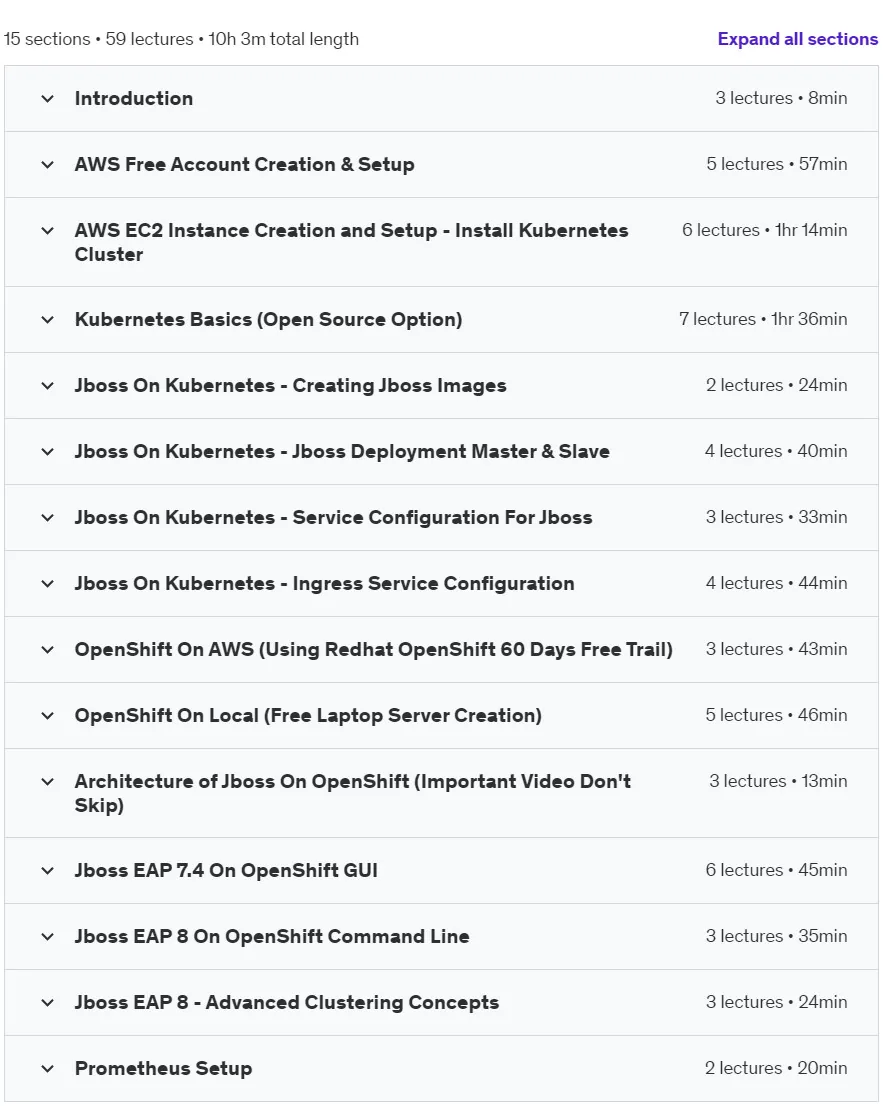
Task: Click chevron beside Ingress Service Configuration
Action: 47,584
